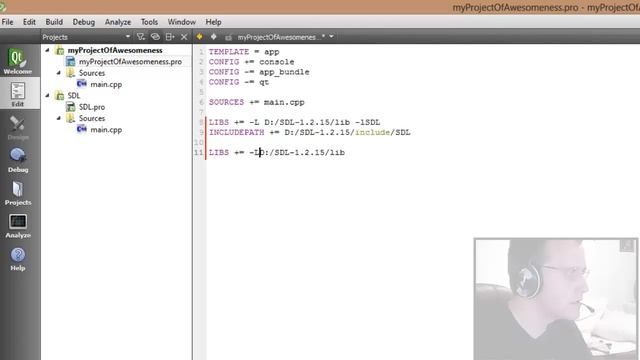
Task: Open the Tools menu
Action: (x=149, y=22)
